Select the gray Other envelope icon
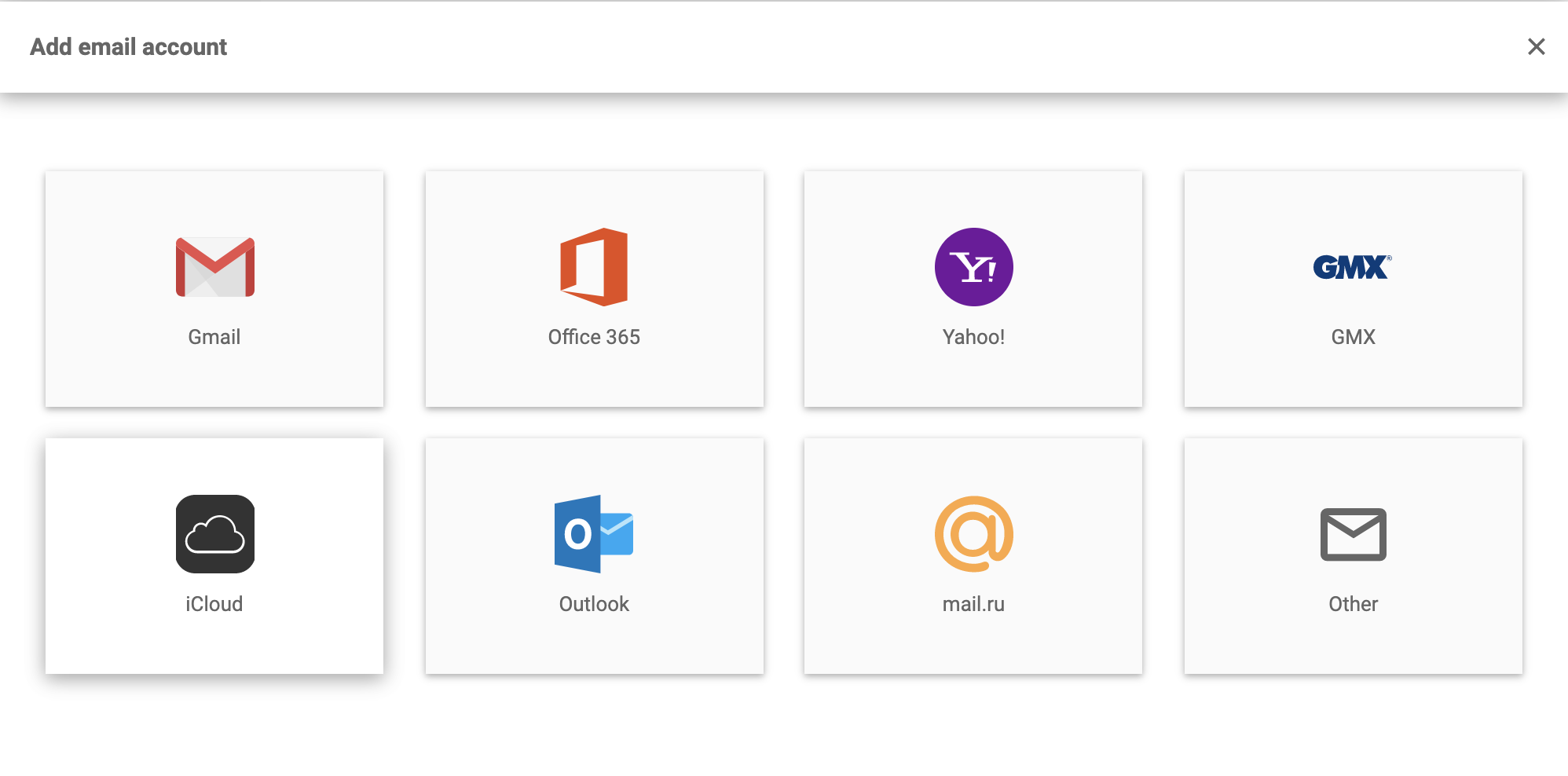Viewport: 1568px width, 776px height. click(1353, 534)
